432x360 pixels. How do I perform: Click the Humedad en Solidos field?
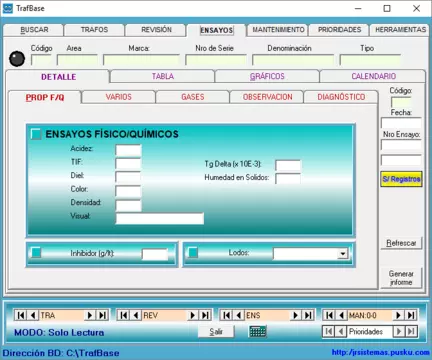288,179
